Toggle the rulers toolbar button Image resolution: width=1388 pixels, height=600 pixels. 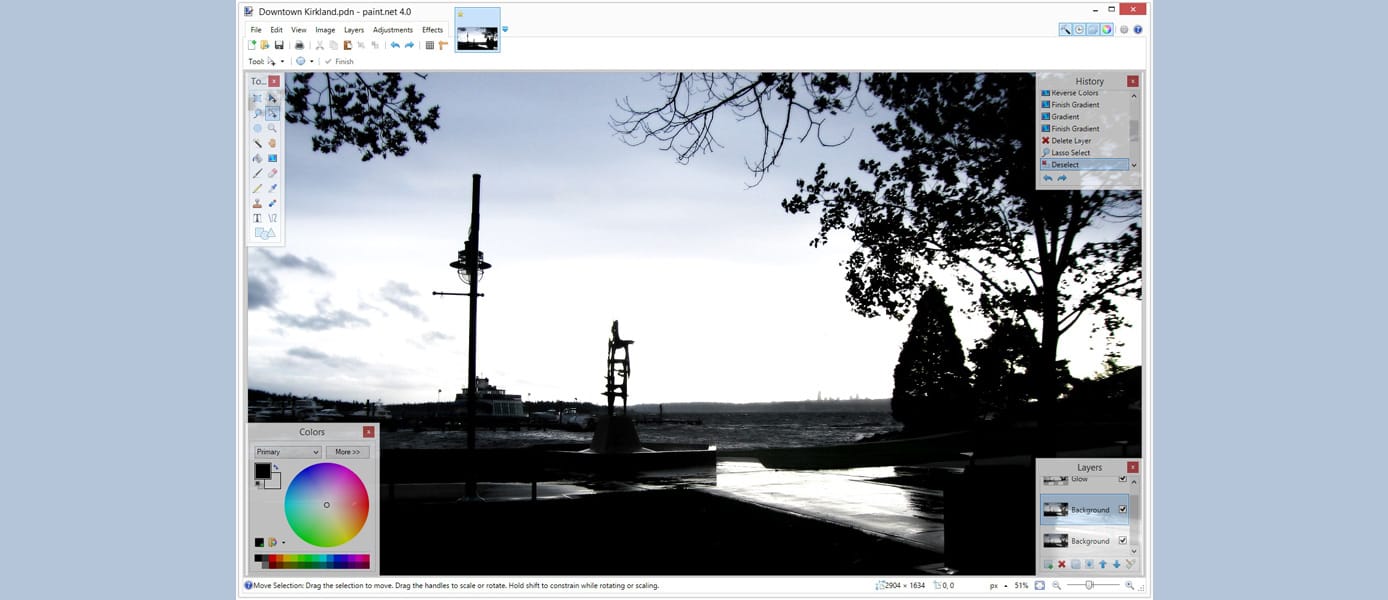click(x=443, y=45)
